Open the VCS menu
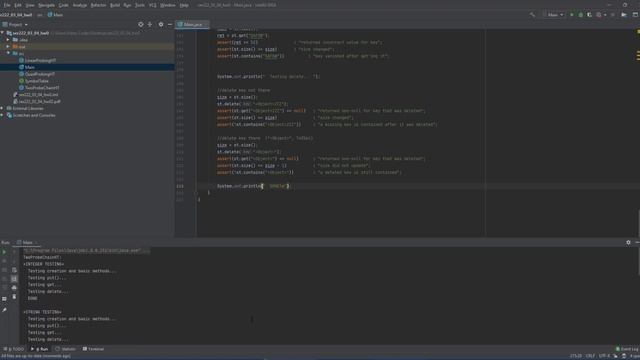The height and width of the screenshot is (360, 640). pos(153,5)
